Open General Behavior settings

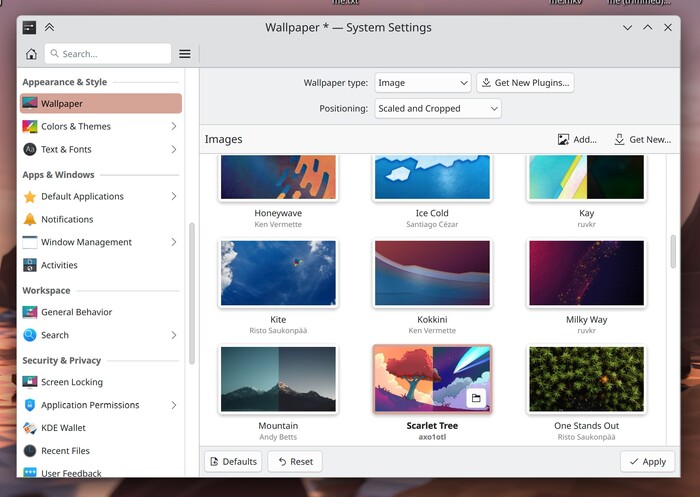[76, 312]
